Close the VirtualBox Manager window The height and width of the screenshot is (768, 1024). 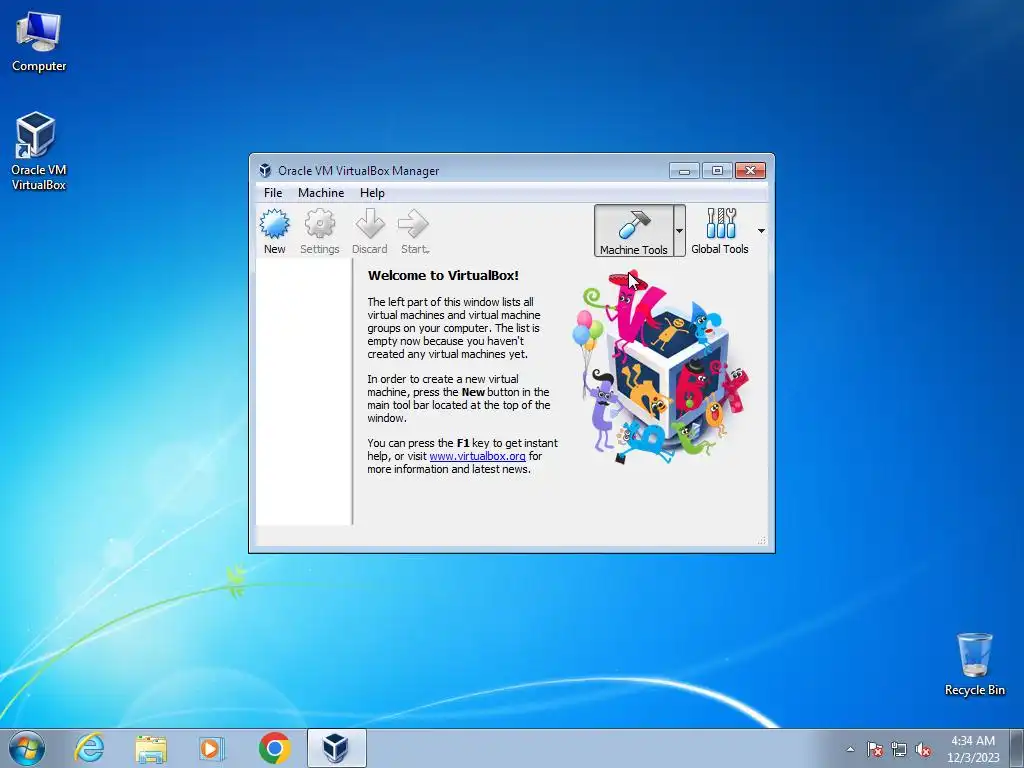pos(750,170)
